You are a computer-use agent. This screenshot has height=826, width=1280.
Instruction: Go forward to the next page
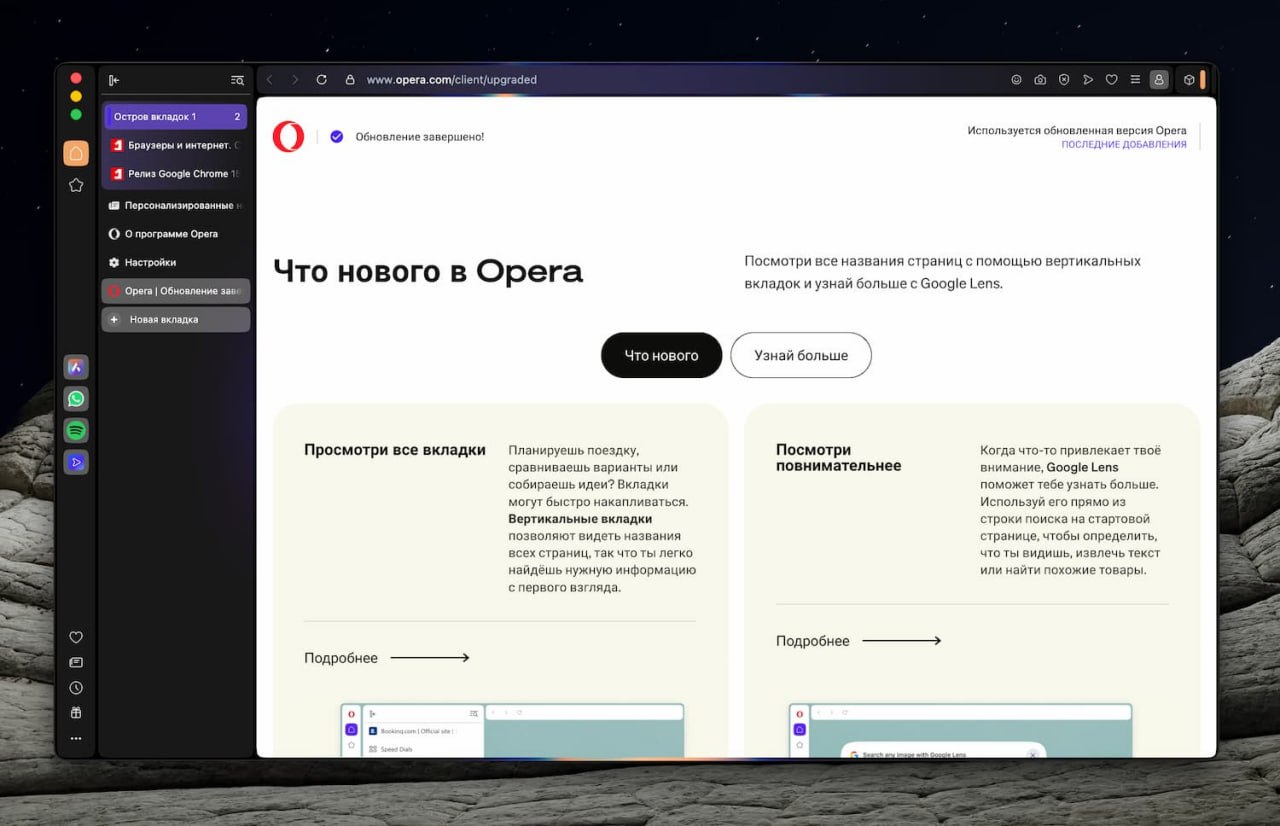pyautogui.click(x=295, y=80)
